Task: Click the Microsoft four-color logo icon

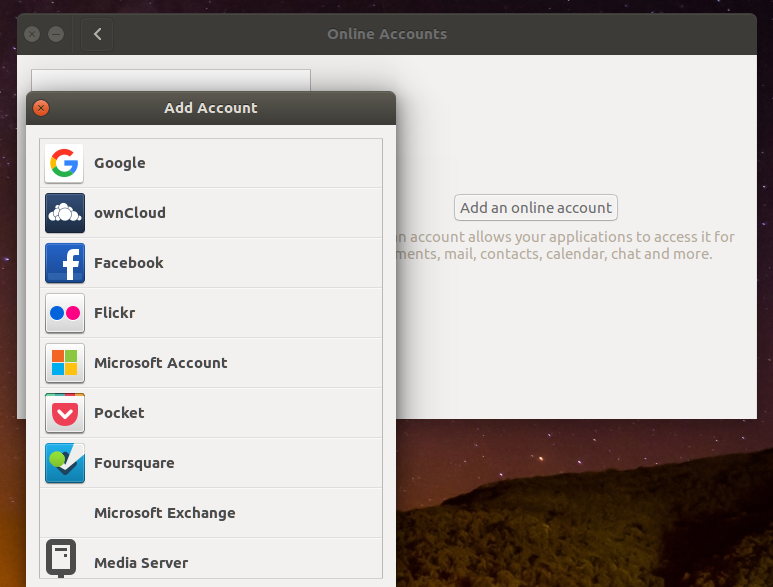Action: (65, 363)
